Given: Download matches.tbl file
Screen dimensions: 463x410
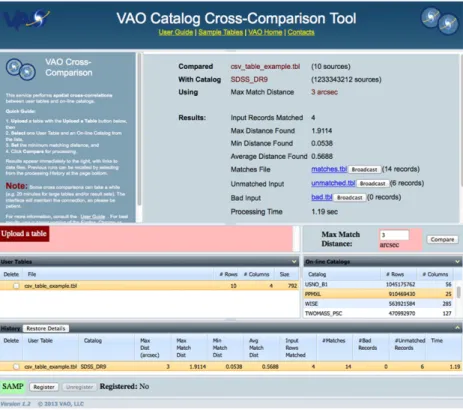Looking at the screenshot, I should click(x=329, y=169).
